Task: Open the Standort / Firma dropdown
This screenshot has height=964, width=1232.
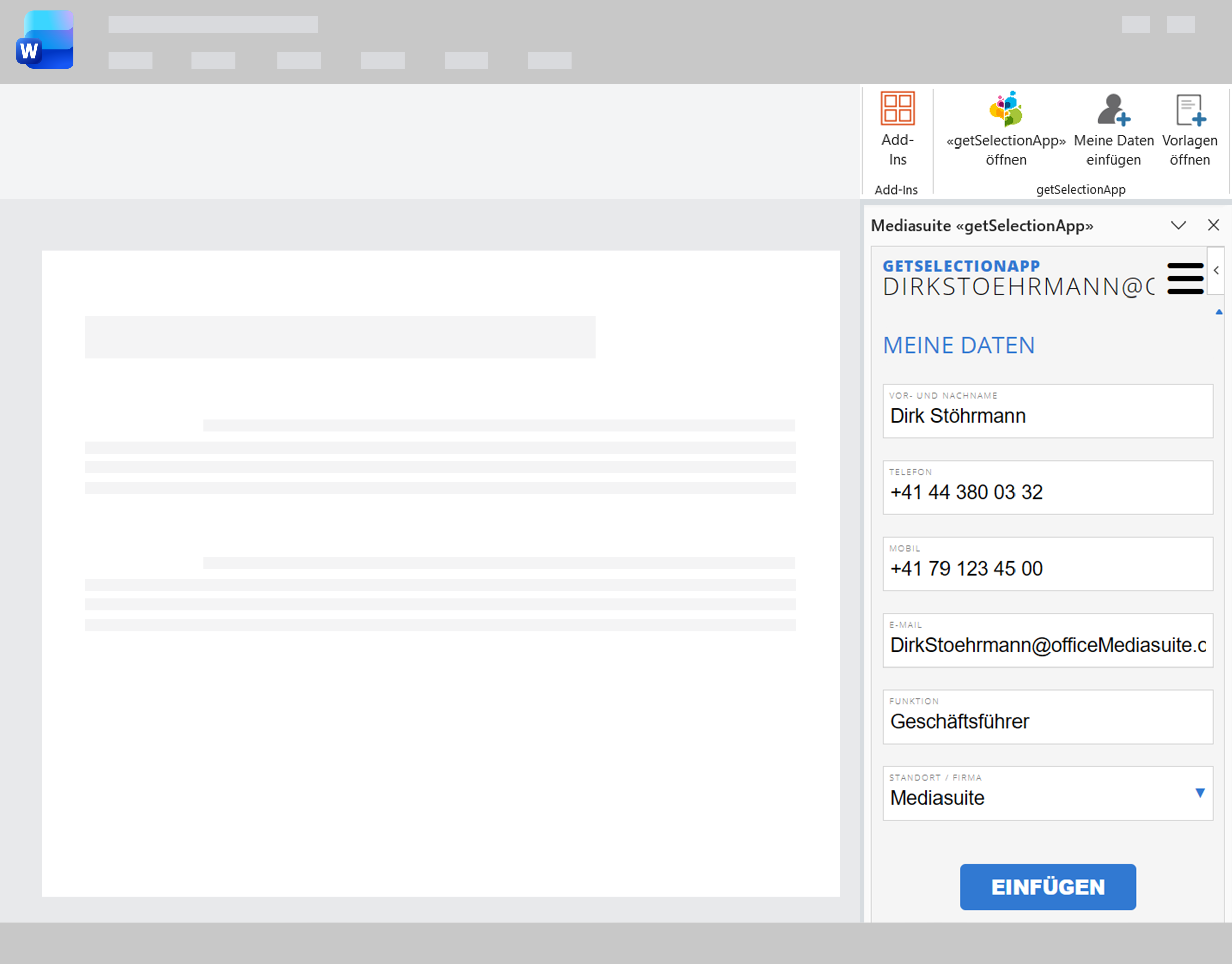Action: point(1047,793)
